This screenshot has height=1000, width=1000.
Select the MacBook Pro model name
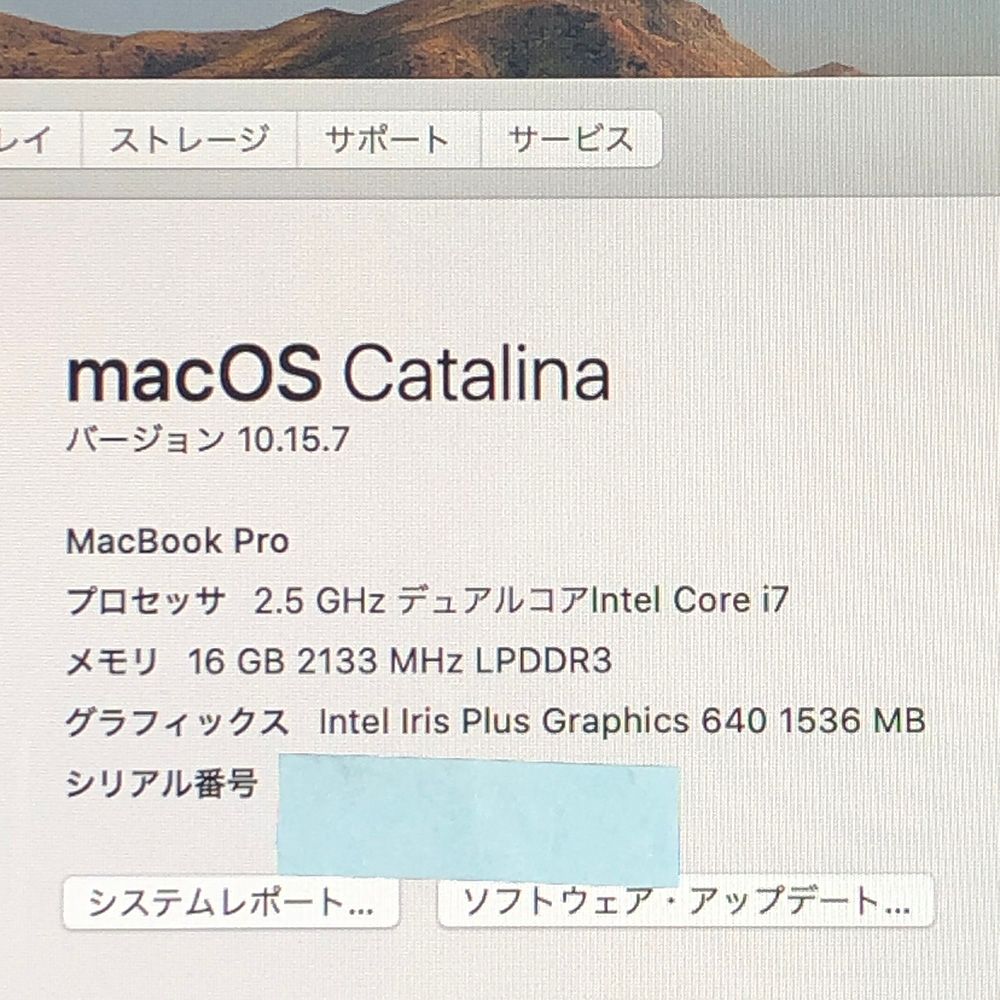178,541
